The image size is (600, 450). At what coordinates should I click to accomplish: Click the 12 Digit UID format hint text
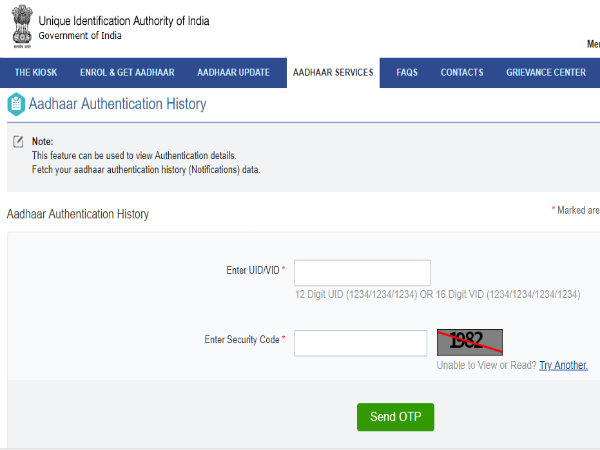[x=437, y=294]
